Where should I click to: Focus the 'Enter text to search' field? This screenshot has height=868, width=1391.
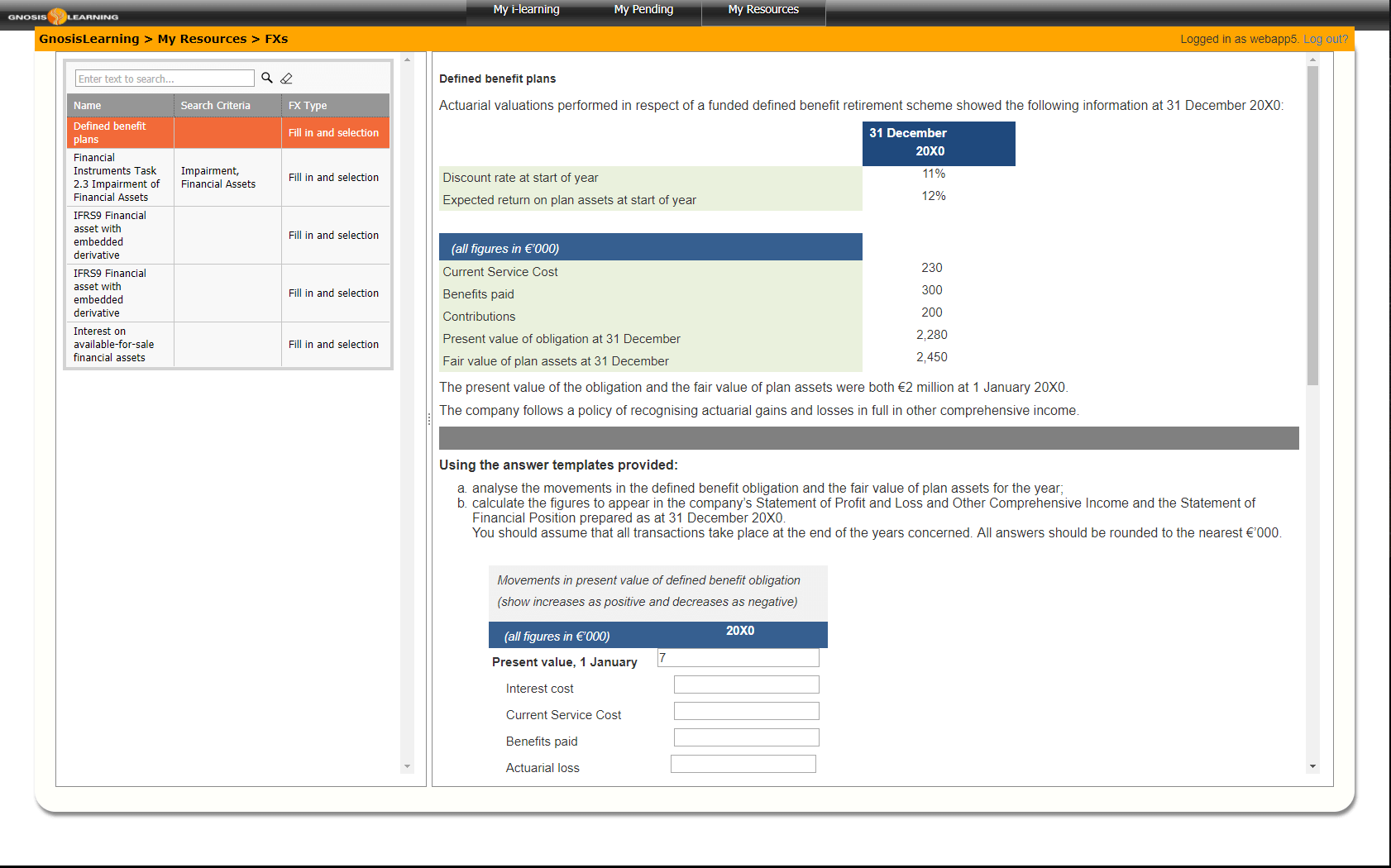point(165,79)
